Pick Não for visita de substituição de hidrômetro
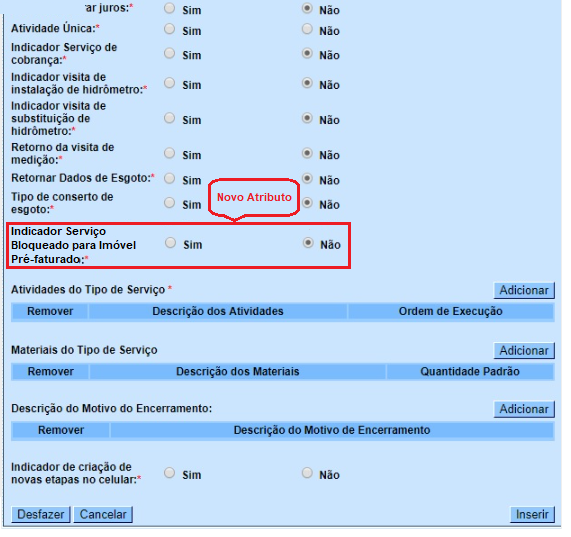The height and width of the screenshot is (537, 571). [x=307, y=118]
